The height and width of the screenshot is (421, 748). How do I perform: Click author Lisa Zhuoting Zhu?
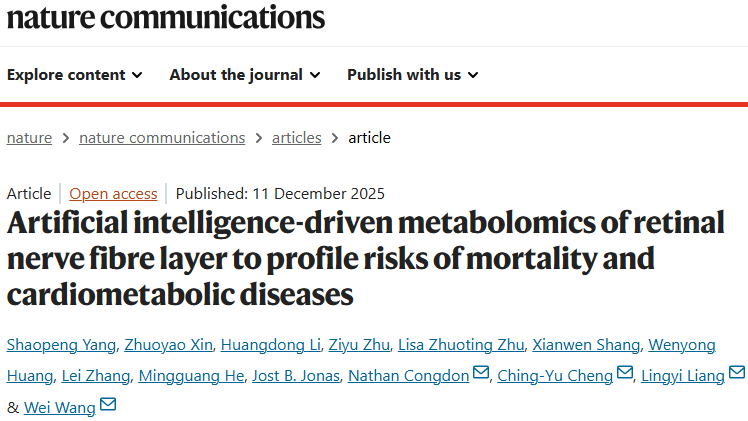point(462,345)
